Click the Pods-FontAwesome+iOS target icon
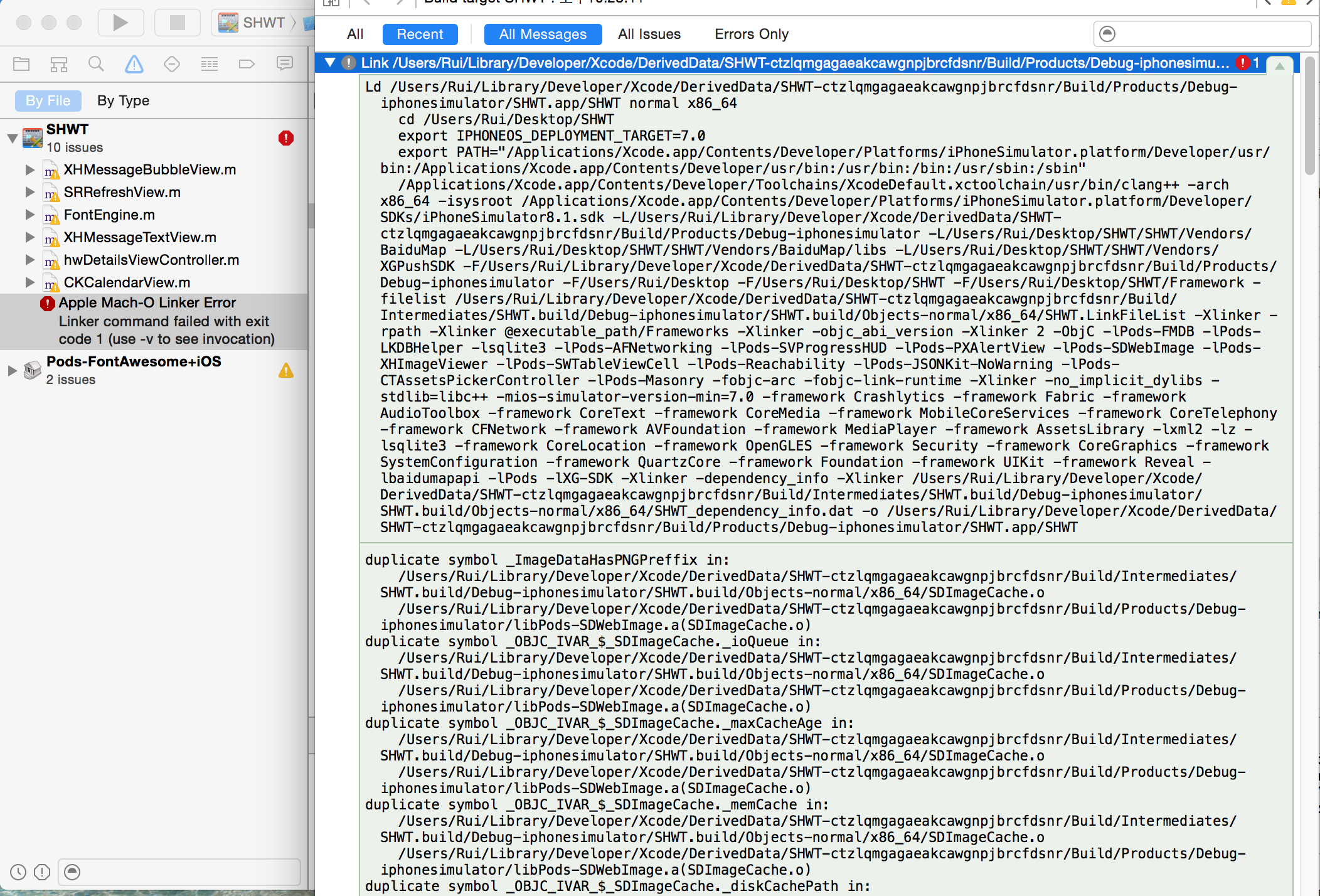 point(33,370)
